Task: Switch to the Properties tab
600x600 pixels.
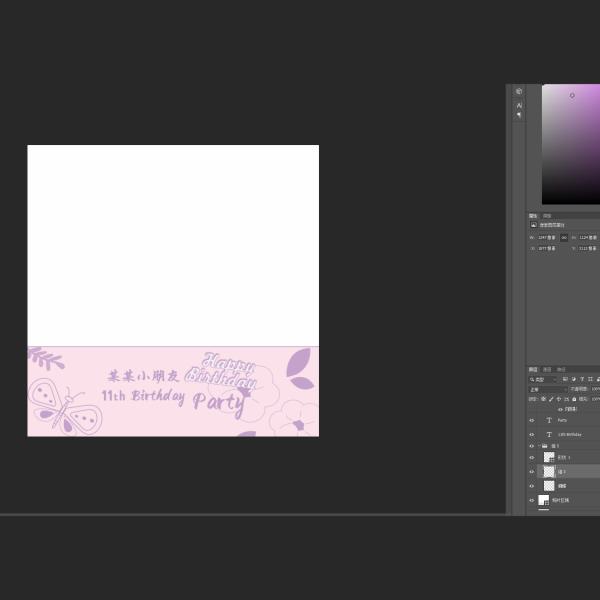Action: [x=533, y=215]
